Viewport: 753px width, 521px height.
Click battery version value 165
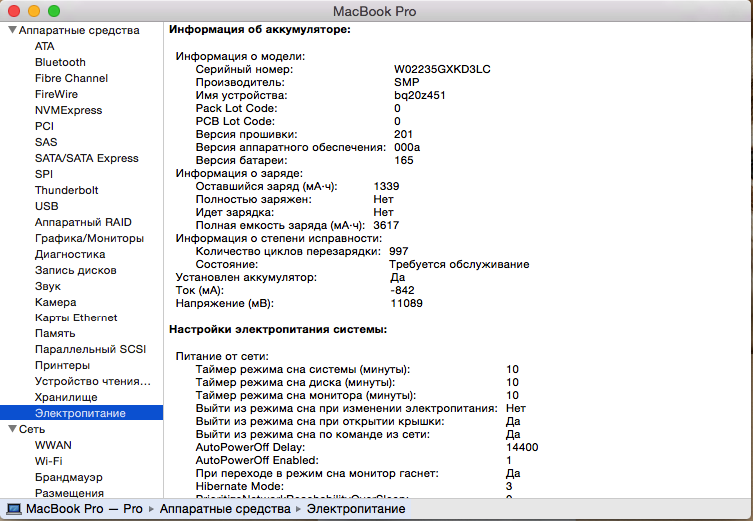pos(403,160)
